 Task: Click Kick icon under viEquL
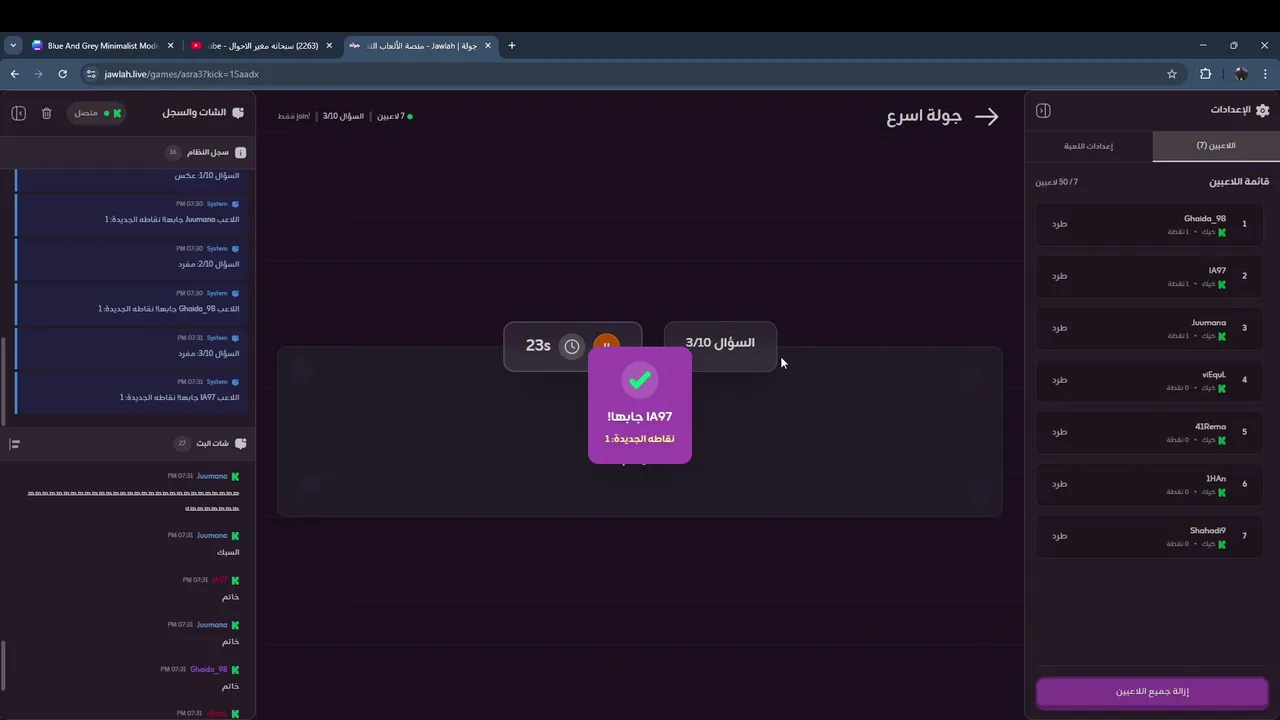[1221, 388]
